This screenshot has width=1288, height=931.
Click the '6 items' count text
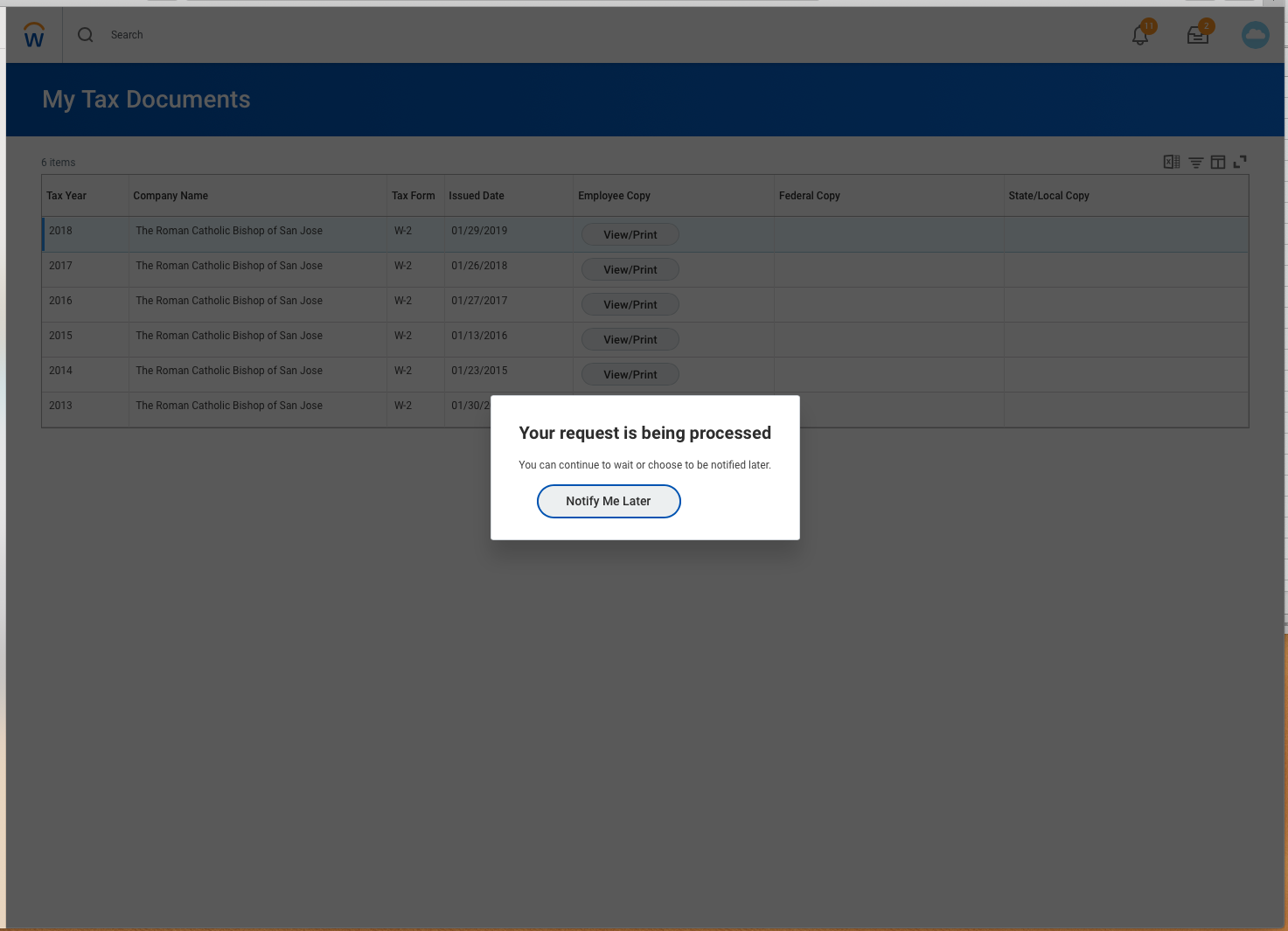(59, 163)
